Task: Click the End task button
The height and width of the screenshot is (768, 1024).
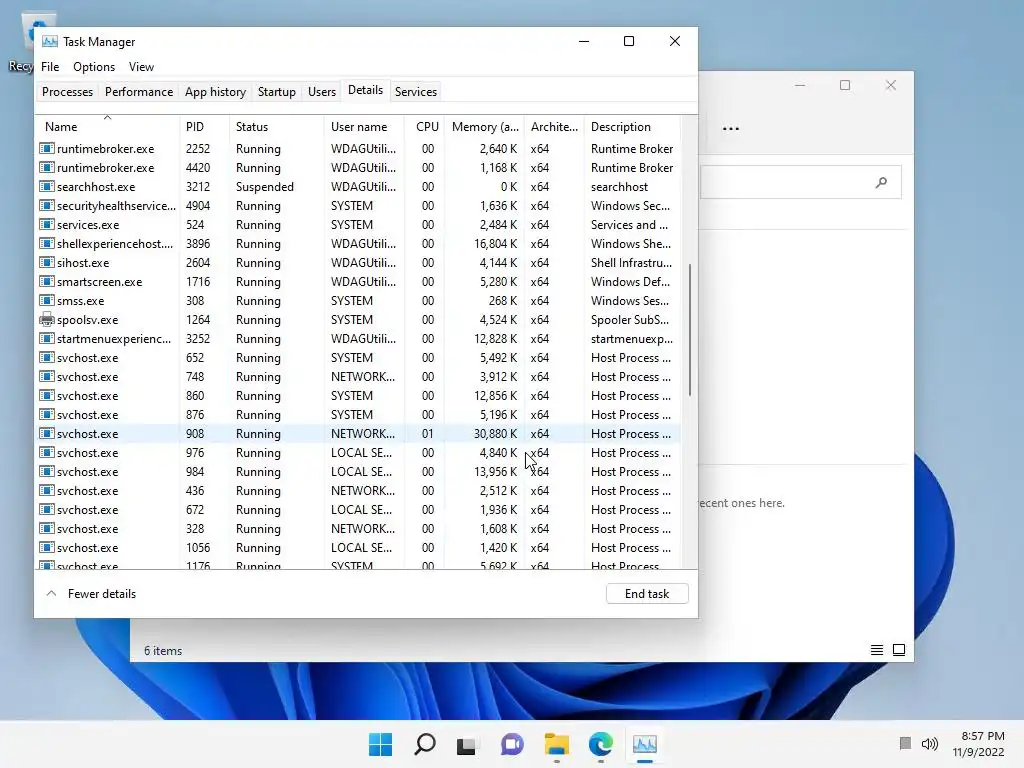Action: (x=647, y=594)
